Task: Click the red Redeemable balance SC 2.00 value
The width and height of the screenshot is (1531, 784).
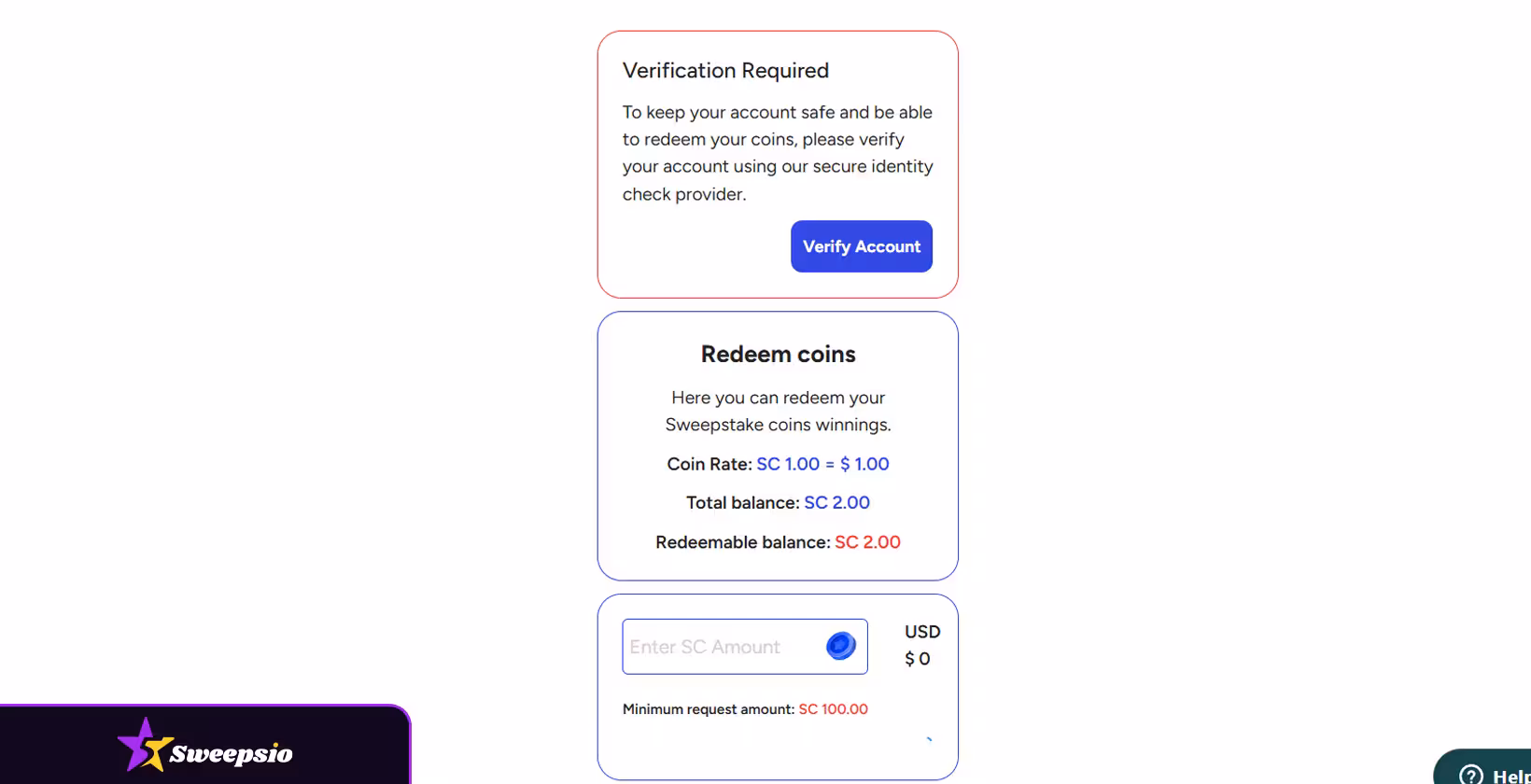Action: [867, 542]
